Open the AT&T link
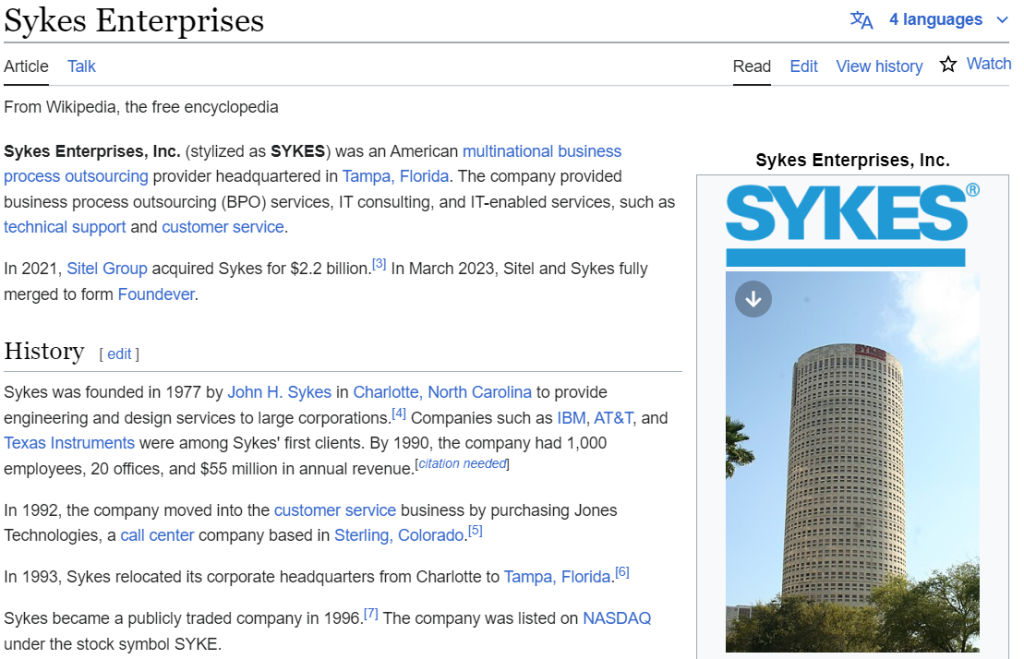Viewport: 1024px width, 659px height. 613,418
